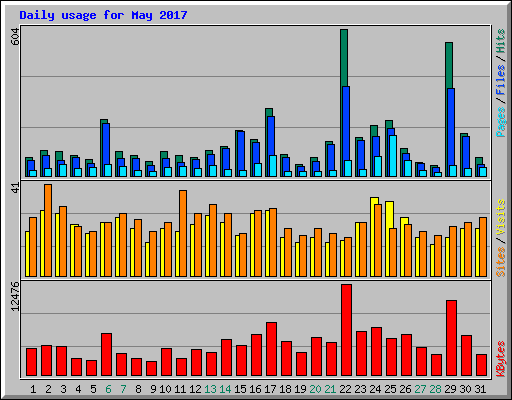The height and width of the screenshot is (400, 512).
Task: Click the red KBytes bar for day 17
Action: click(x=271, y=349)
